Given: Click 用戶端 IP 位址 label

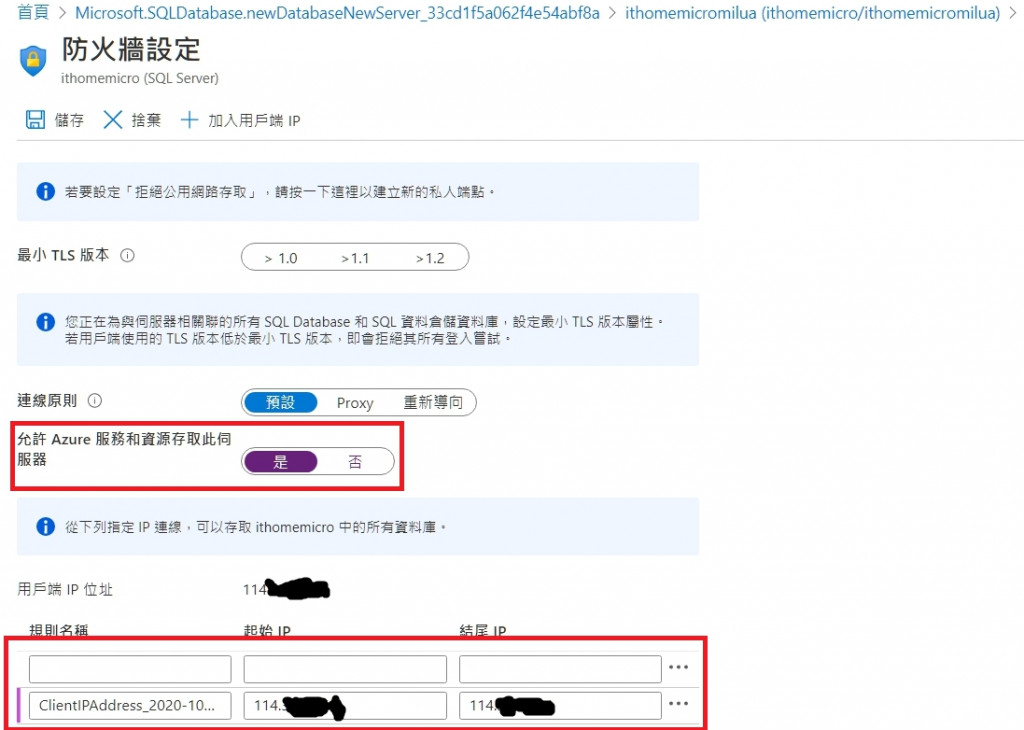Looking at the screenshot, I should point(65,590).
